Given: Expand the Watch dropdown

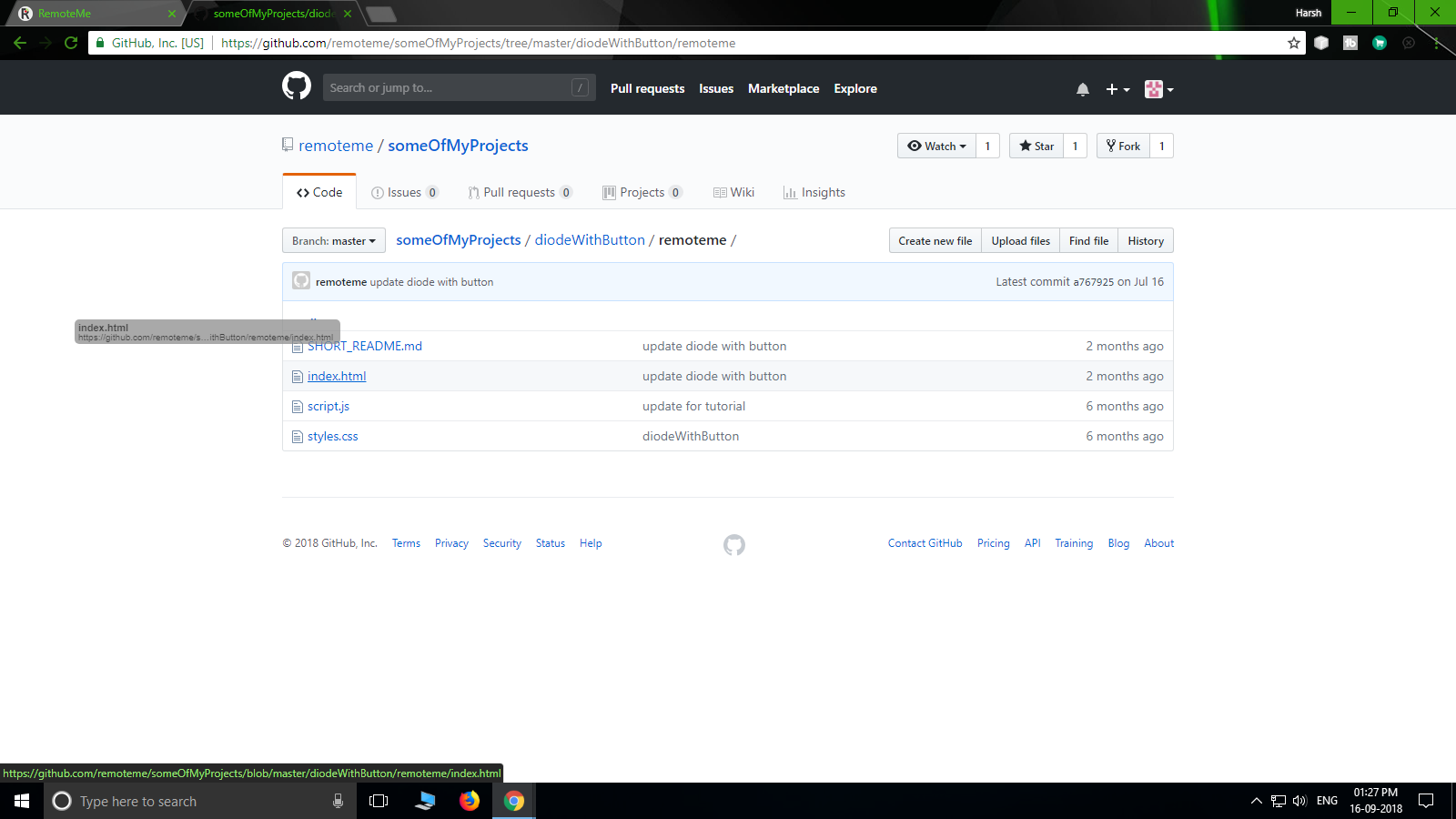Looking at the screenshot, I should (936, 146).
